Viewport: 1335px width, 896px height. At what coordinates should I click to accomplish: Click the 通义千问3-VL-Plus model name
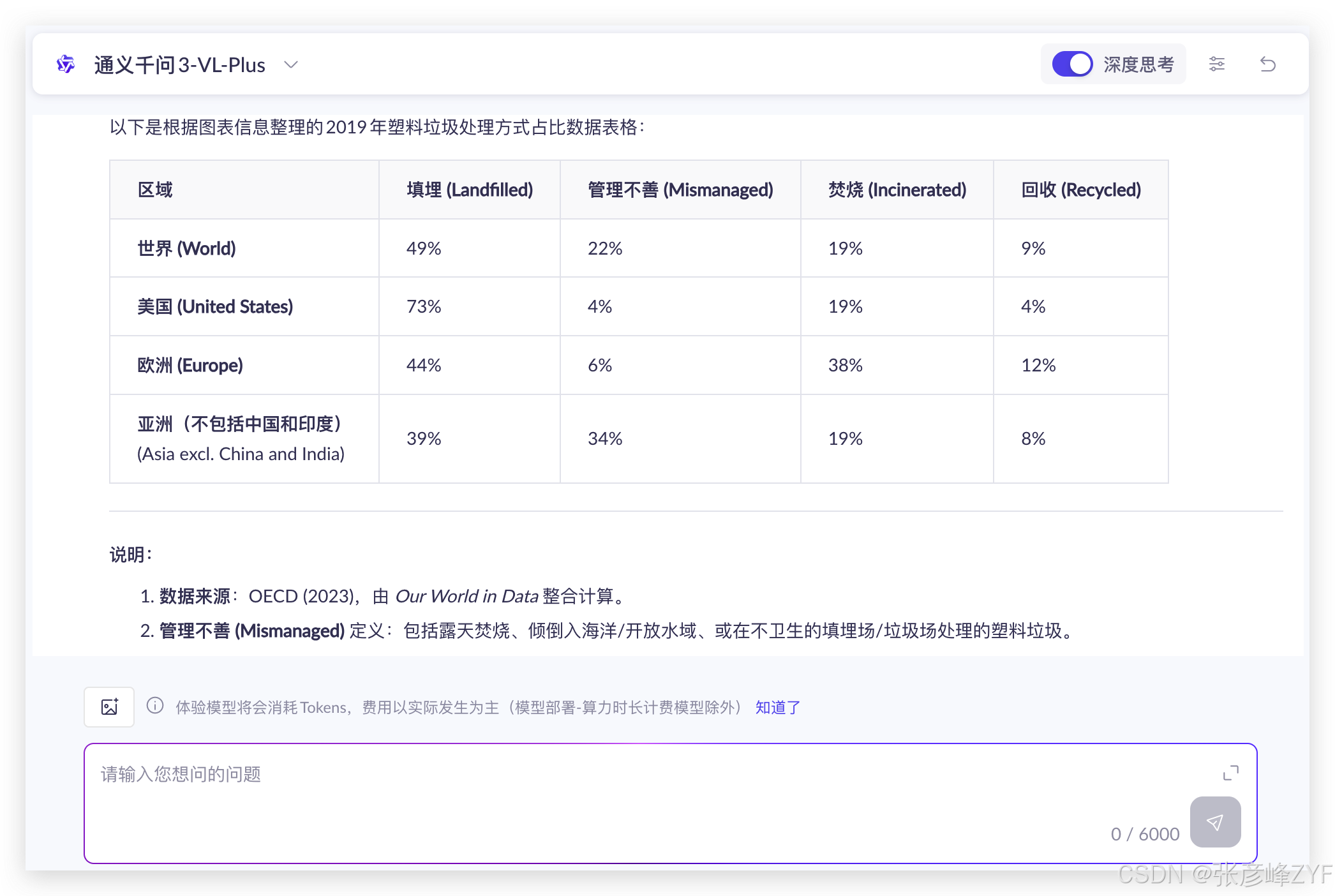(x=179, y=65)
